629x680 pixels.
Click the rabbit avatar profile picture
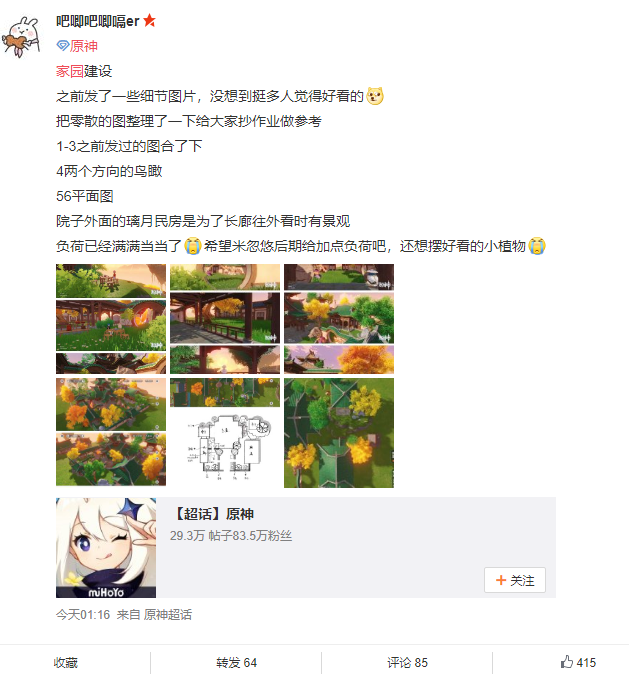pyautogui.click(x=23, y=37)
